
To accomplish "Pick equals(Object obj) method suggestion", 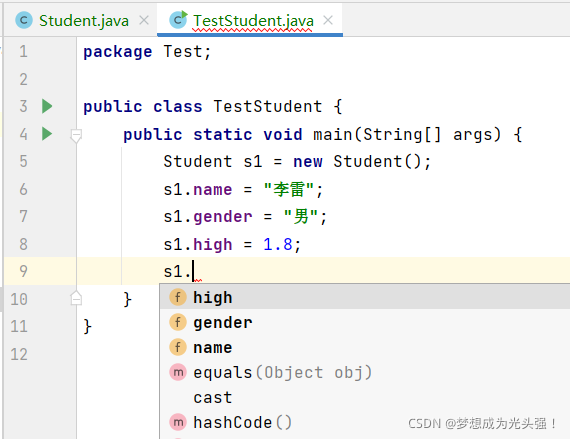I will [365, 372].
